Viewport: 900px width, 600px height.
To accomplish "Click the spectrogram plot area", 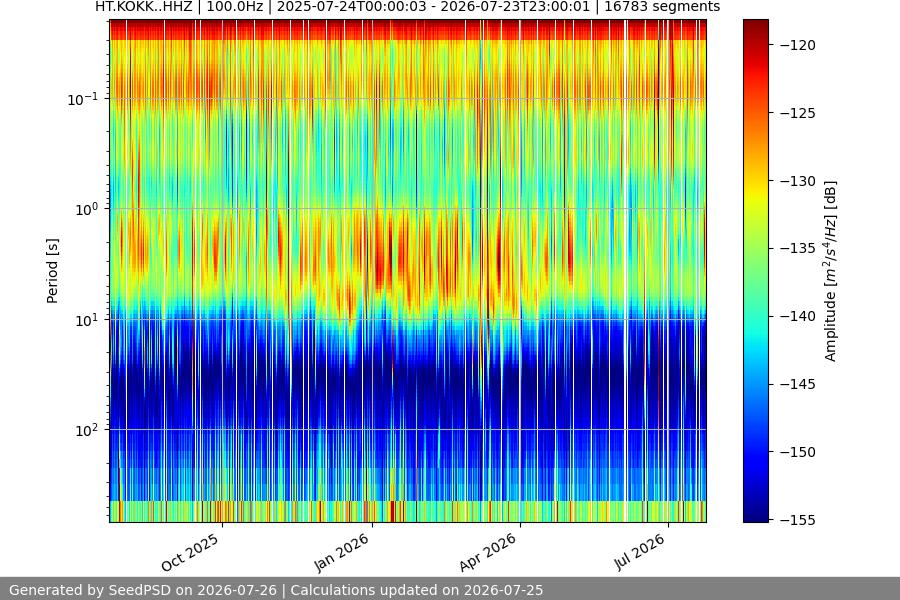I will pos(408,271).
